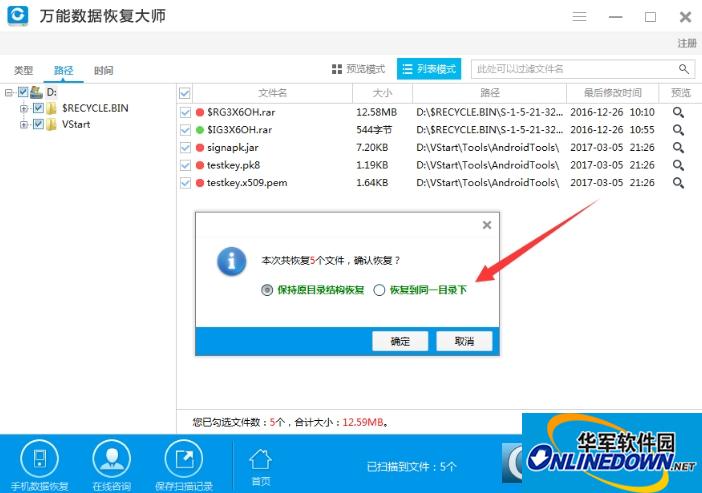Cancel recovery with 取消 button
The height and width of the screenshot is (493, 702).
point(464,342)
